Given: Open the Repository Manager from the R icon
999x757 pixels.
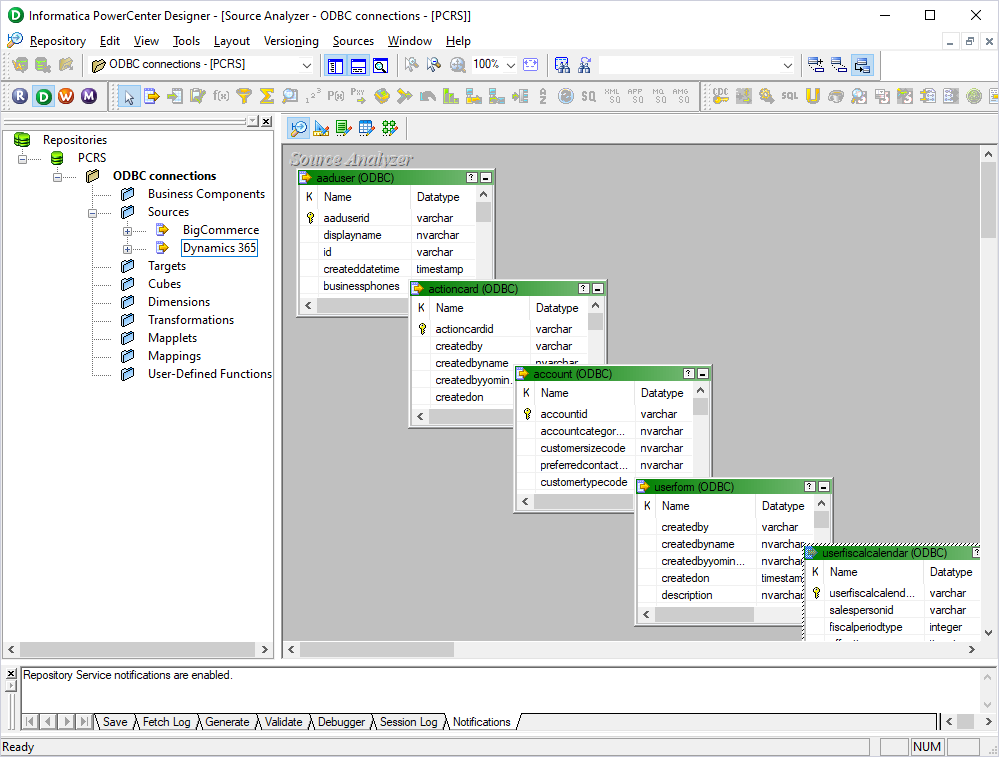Looking at the screenshot, I should click(20, 96).
